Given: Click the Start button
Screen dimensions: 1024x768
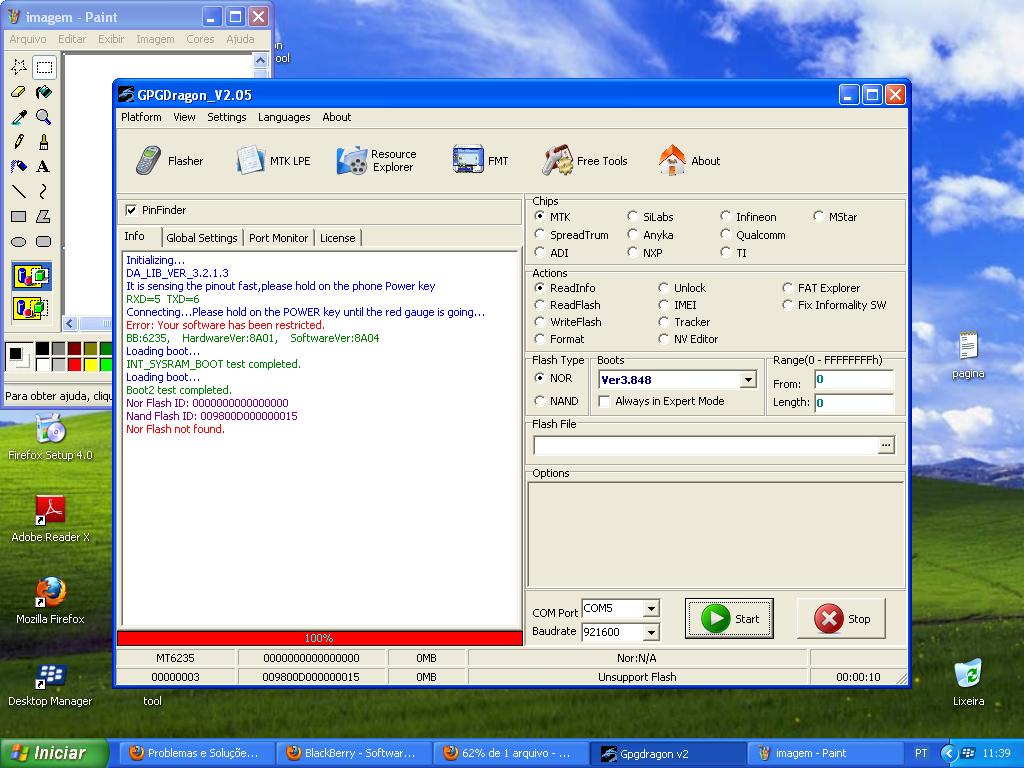Looking at the screenshot, I should [729, 618].
